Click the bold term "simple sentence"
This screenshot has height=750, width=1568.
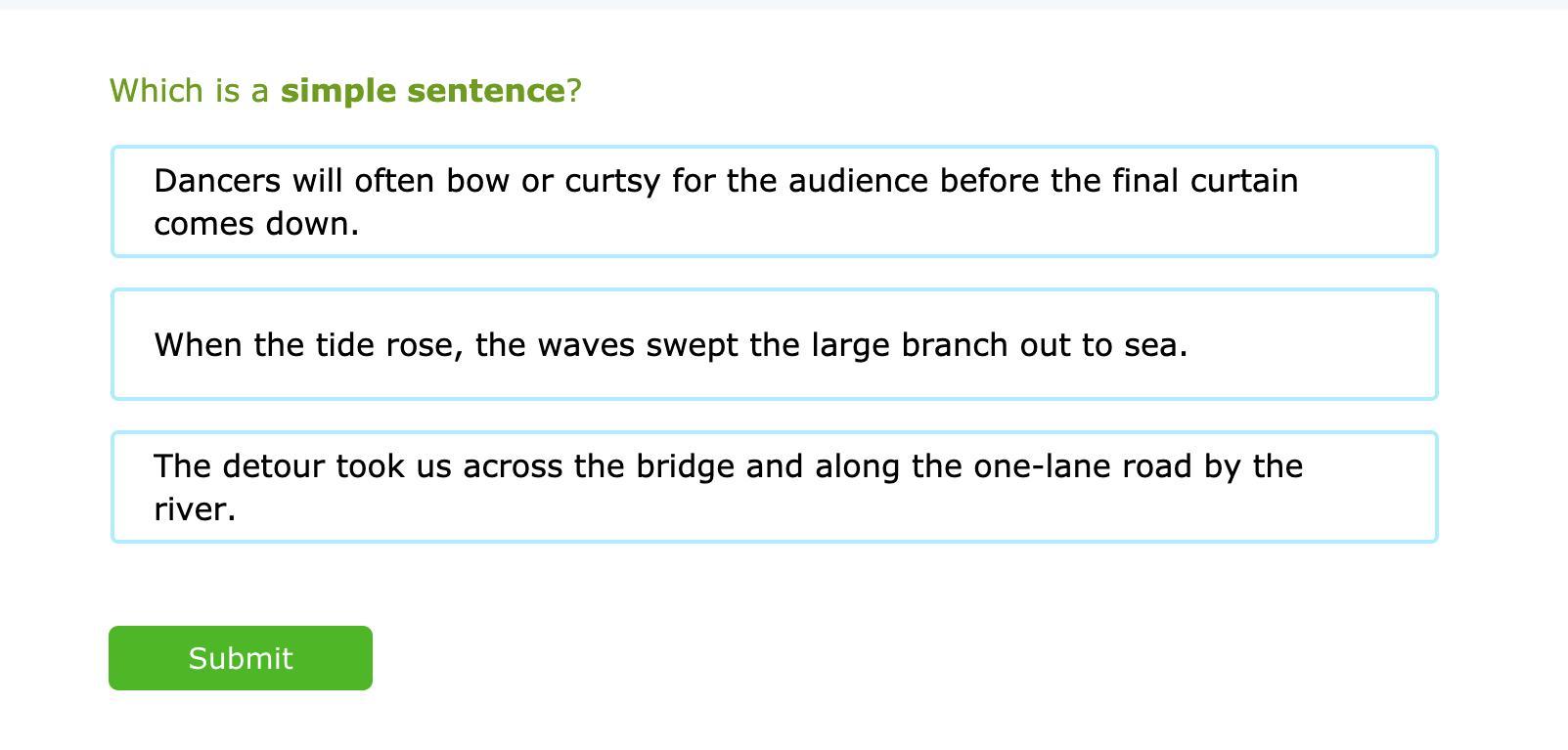[x=423, y=91]
